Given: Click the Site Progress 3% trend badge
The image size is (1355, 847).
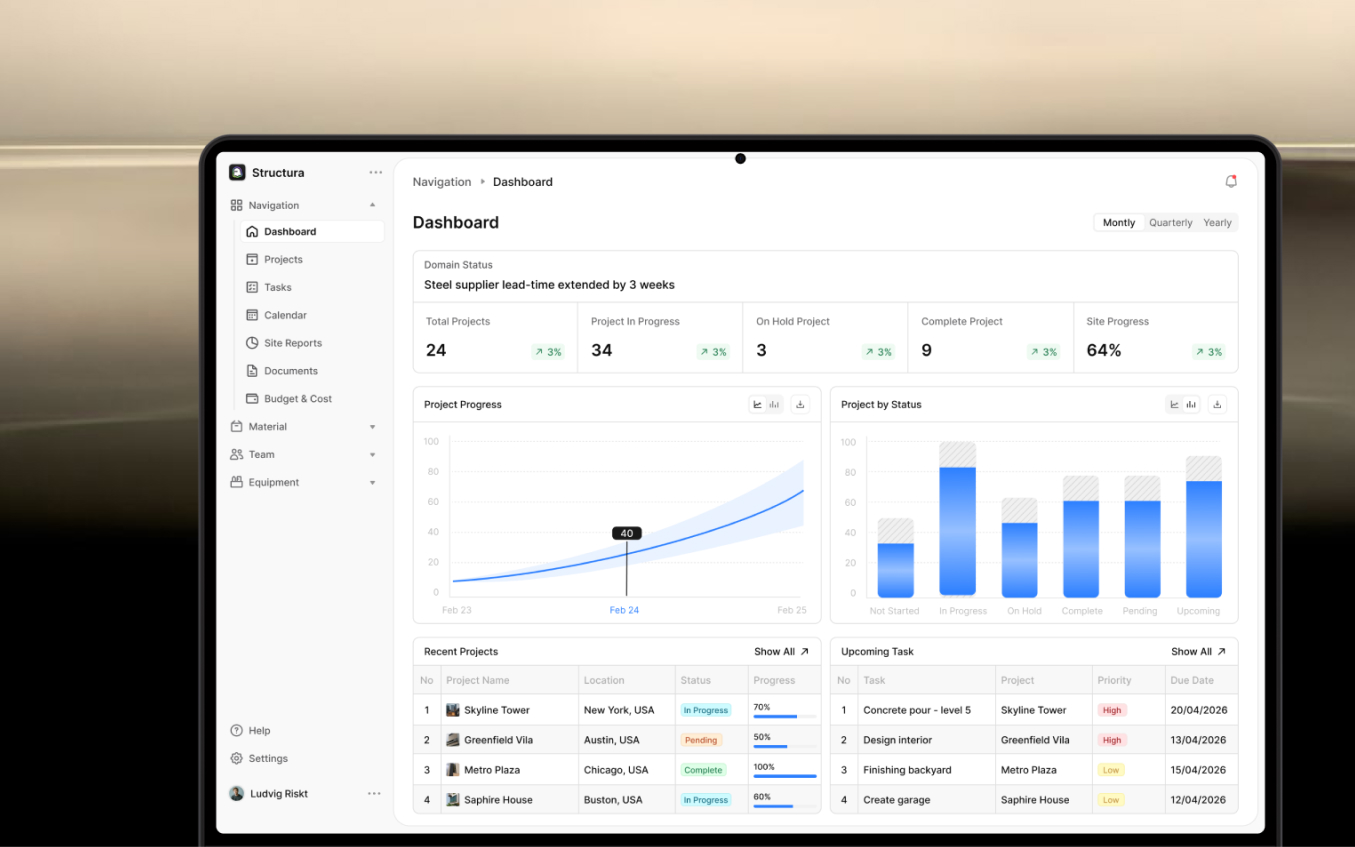Looking at the screenshot, I should (1208, 352).
